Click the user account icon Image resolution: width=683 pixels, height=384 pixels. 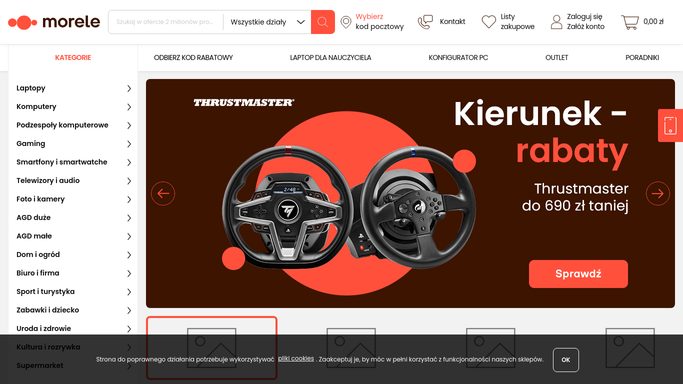[x=556, y=22]
